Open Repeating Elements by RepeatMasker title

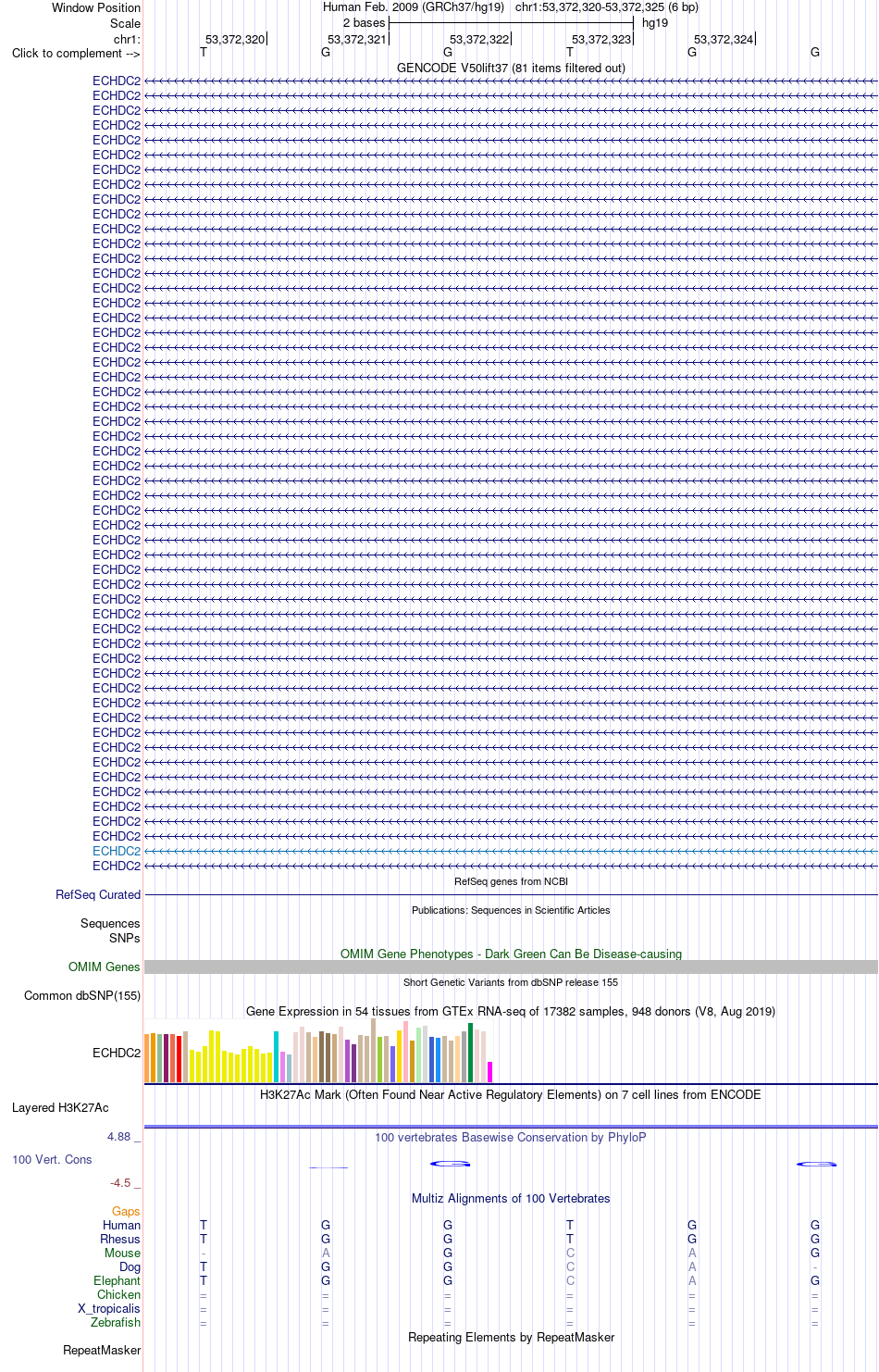(511, 1338)
